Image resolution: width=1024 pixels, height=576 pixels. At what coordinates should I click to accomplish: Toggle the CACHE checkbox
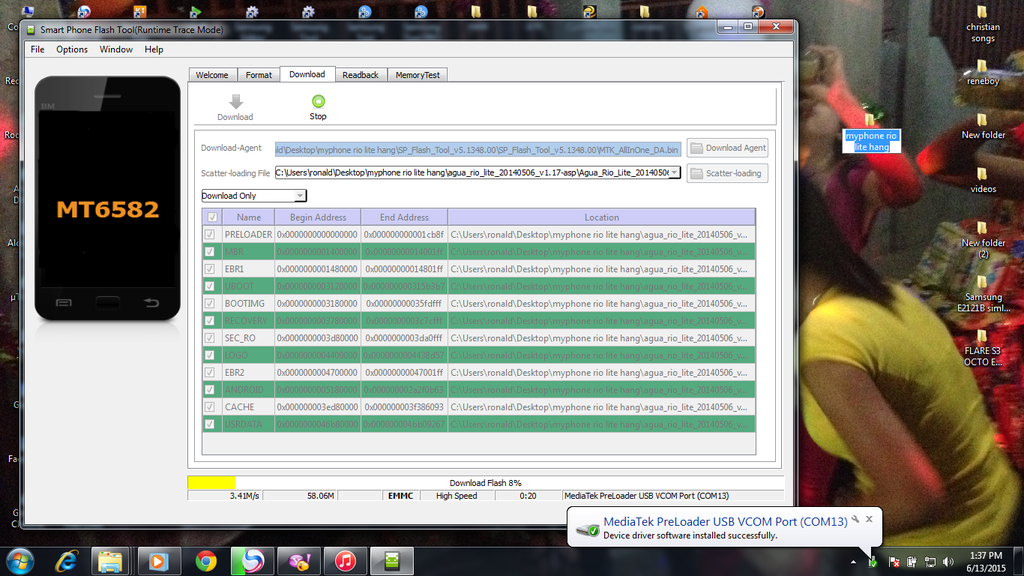coord(210,407)
